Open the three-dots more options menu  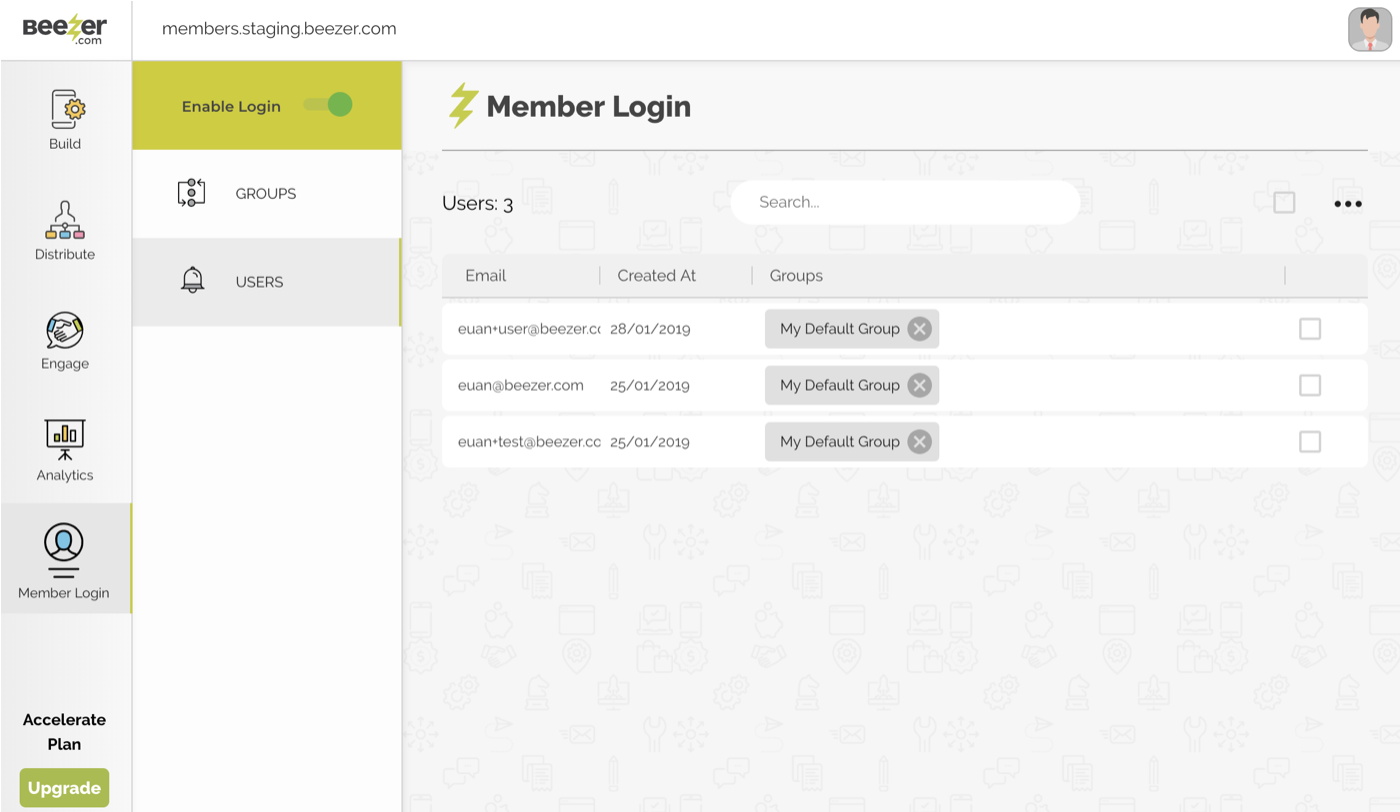pos(1347,204)
